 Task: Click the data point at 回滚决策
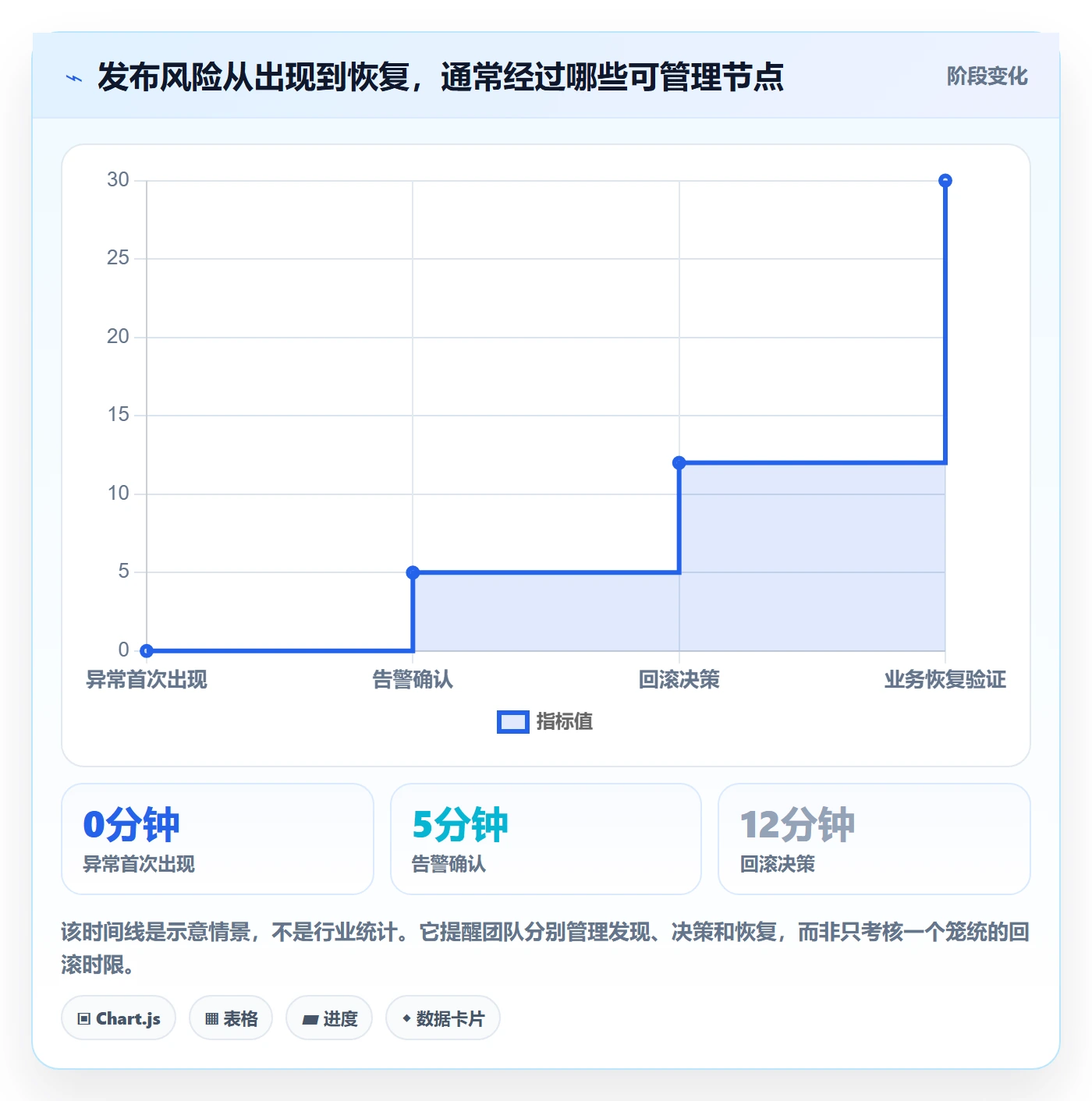(679, 462)
